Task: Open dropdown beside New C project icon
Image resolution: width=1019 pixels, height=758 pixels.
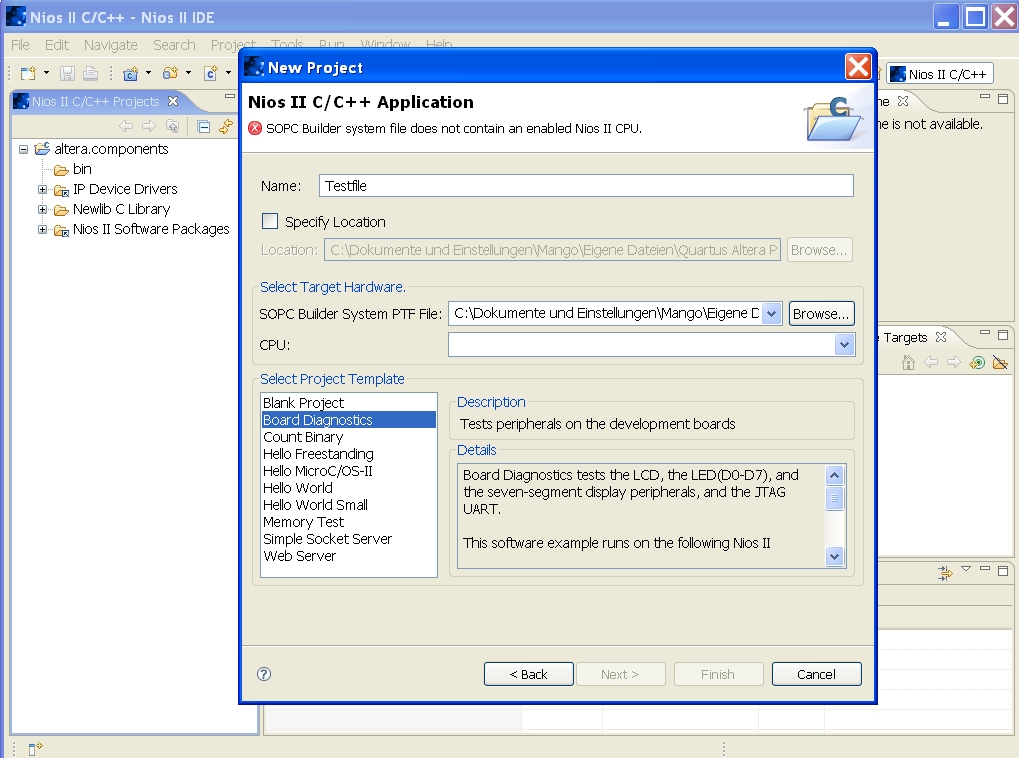Action: pos(148,73)
